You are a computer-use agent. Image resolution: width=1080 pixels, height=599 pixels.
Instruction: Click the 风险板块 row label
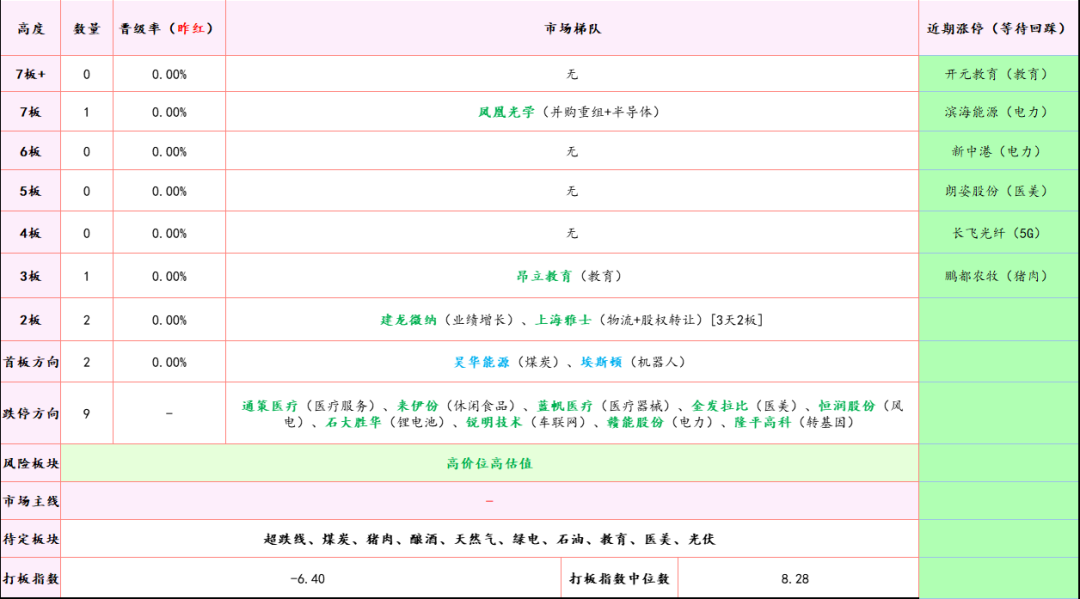pos(31,463)
